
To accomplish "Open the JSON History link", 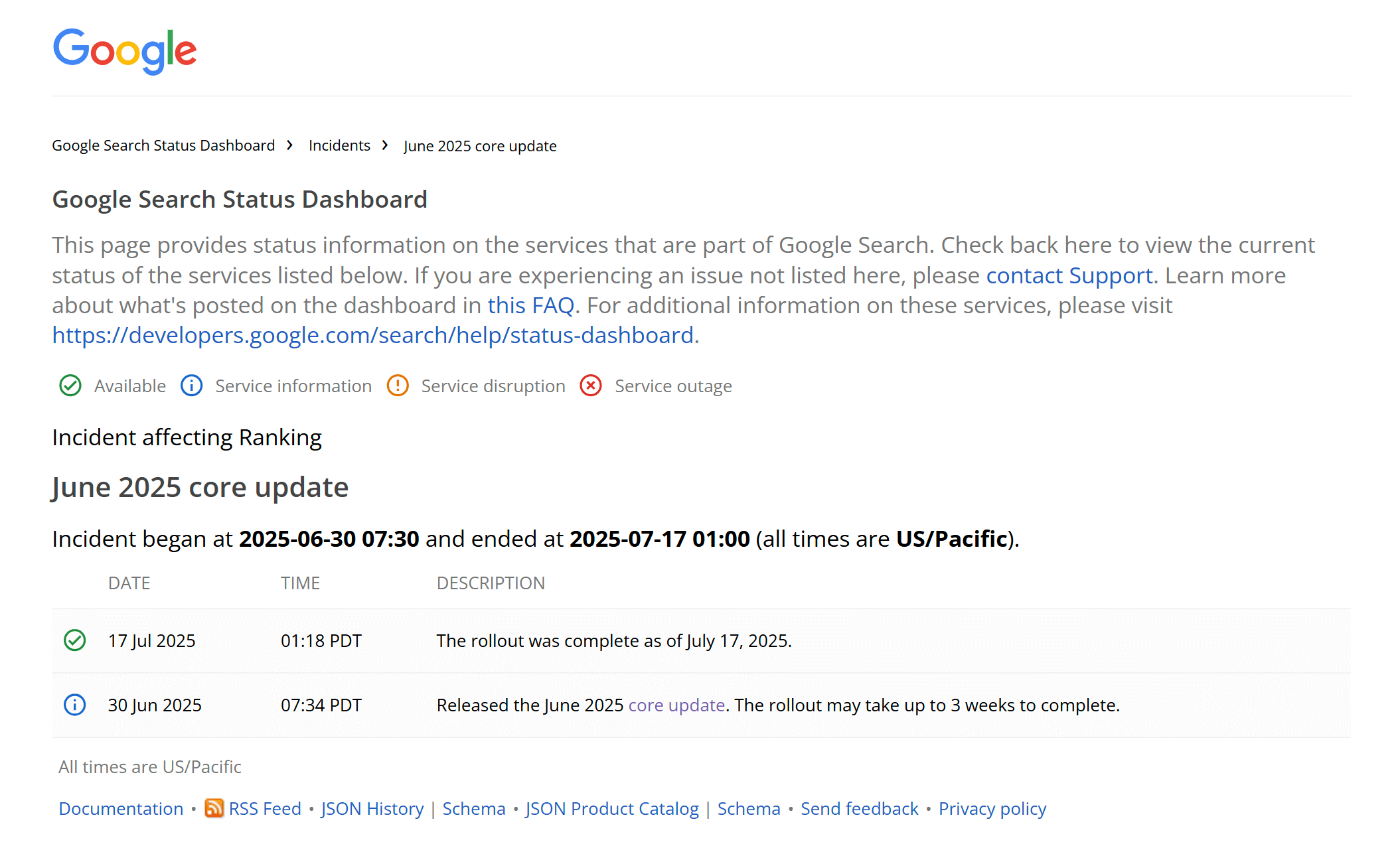I will (x=372, y=808).
